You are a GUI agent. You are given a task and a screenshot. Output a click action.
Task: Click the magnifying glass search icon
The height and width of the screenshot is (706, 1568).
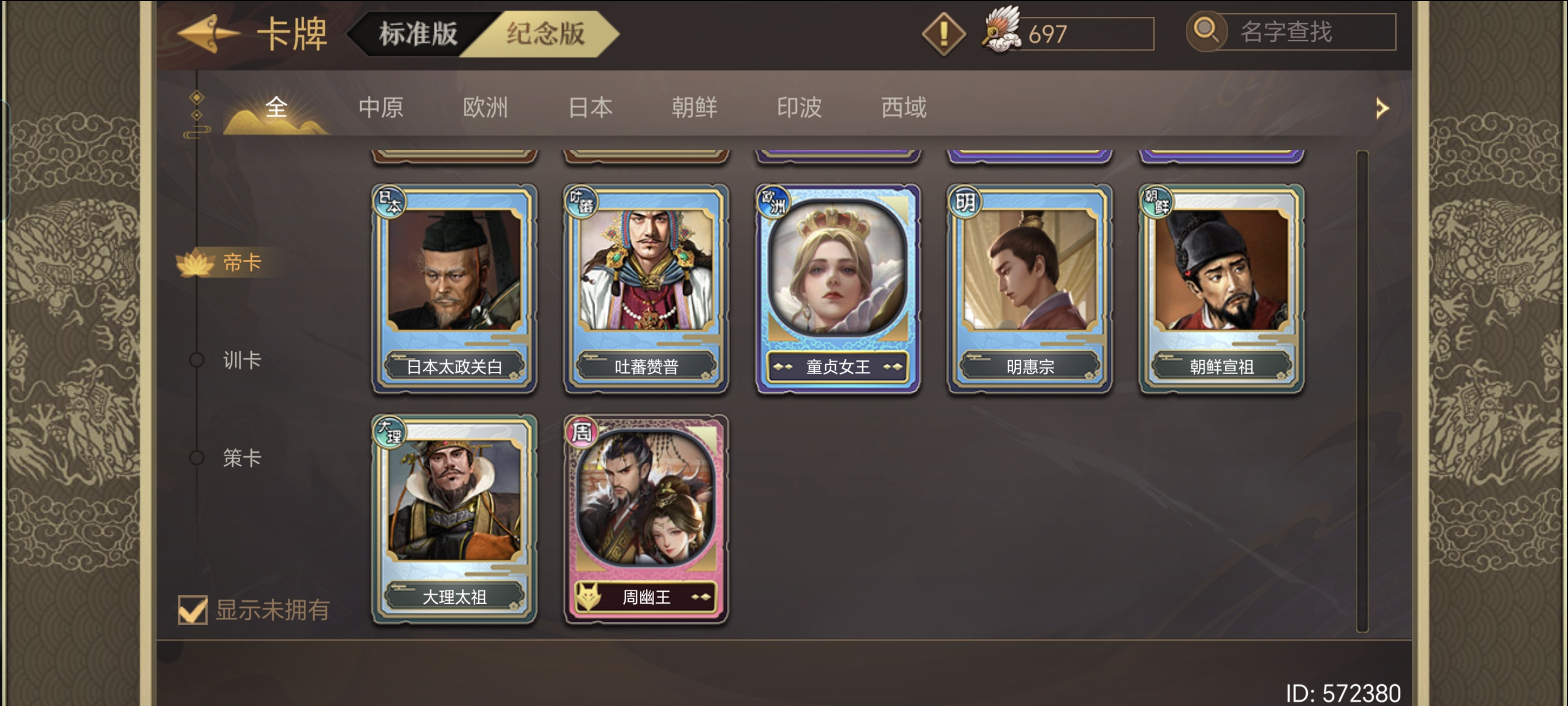pos(1206,30)
